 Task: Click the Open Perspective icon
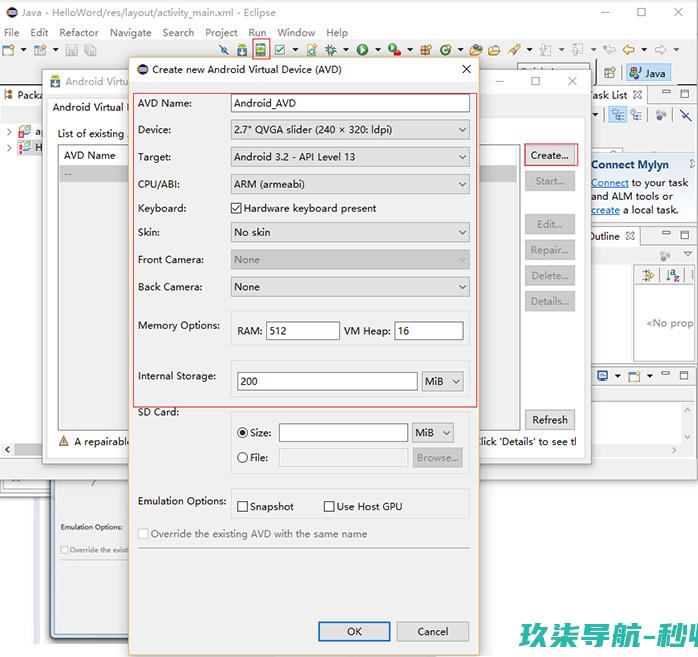[x=610, y=73]
